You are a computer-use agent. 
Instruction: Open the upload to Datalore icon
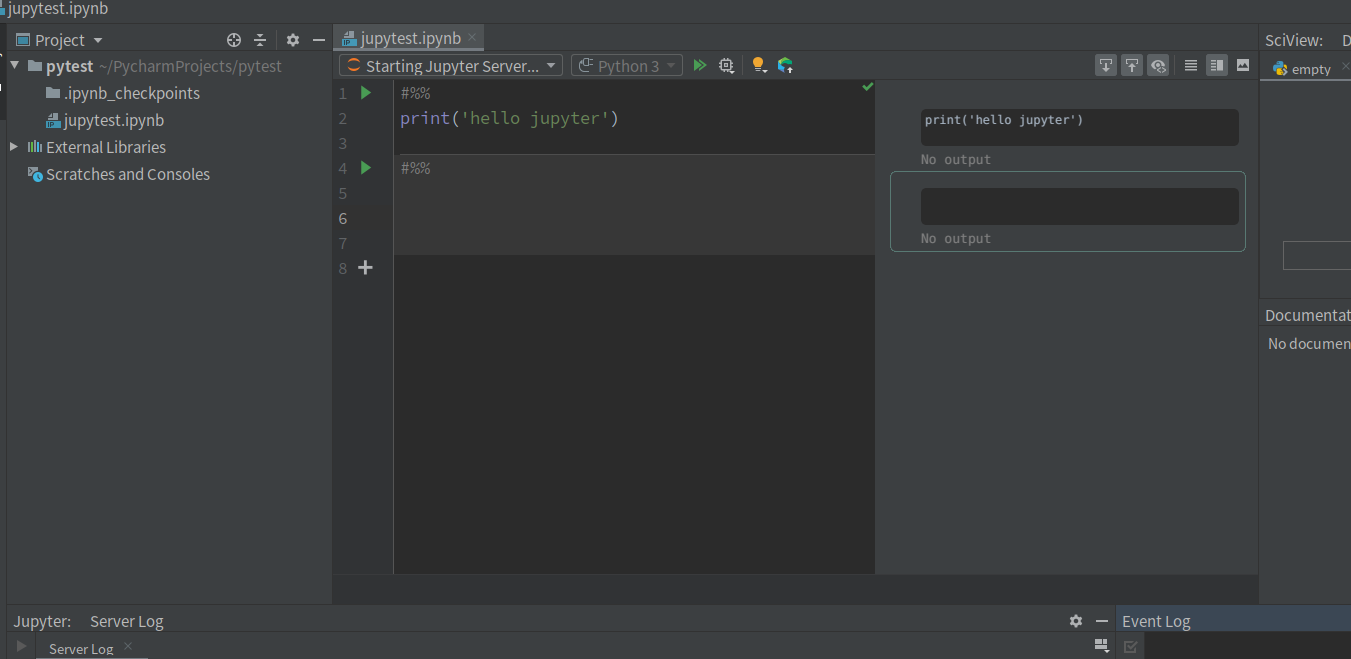(x=786, y=65)
